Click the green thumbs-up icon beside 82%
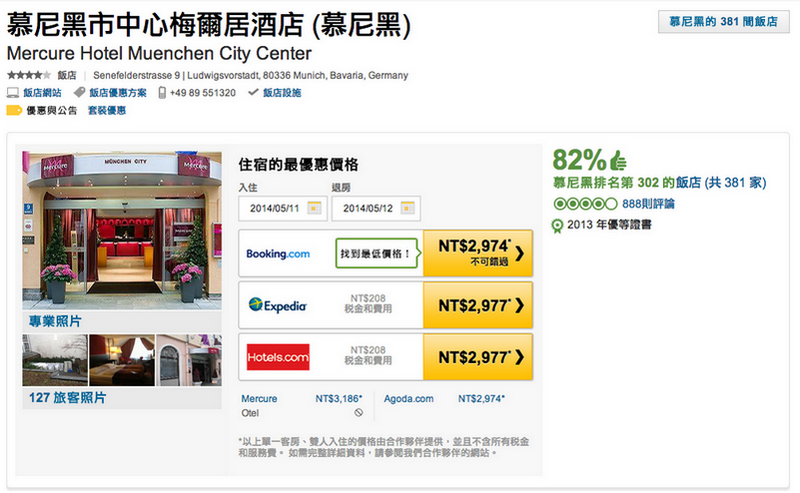Image resolution: width=800 pixels, height=493 pixels. tap(617, 160)
